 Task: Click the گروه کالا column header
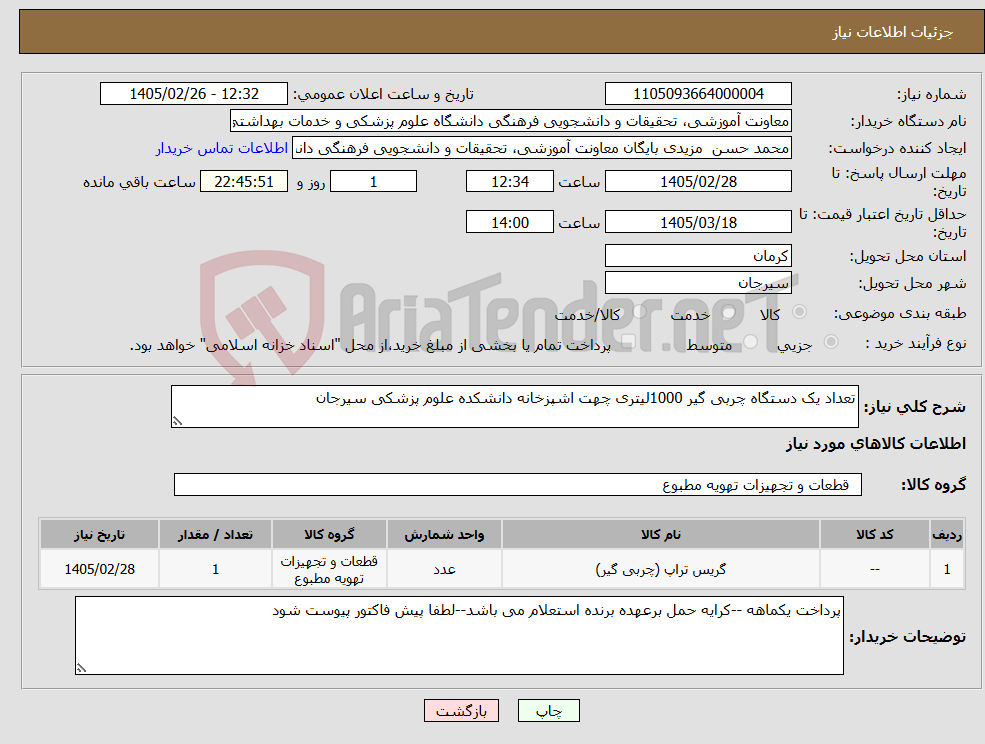[329, 534]
